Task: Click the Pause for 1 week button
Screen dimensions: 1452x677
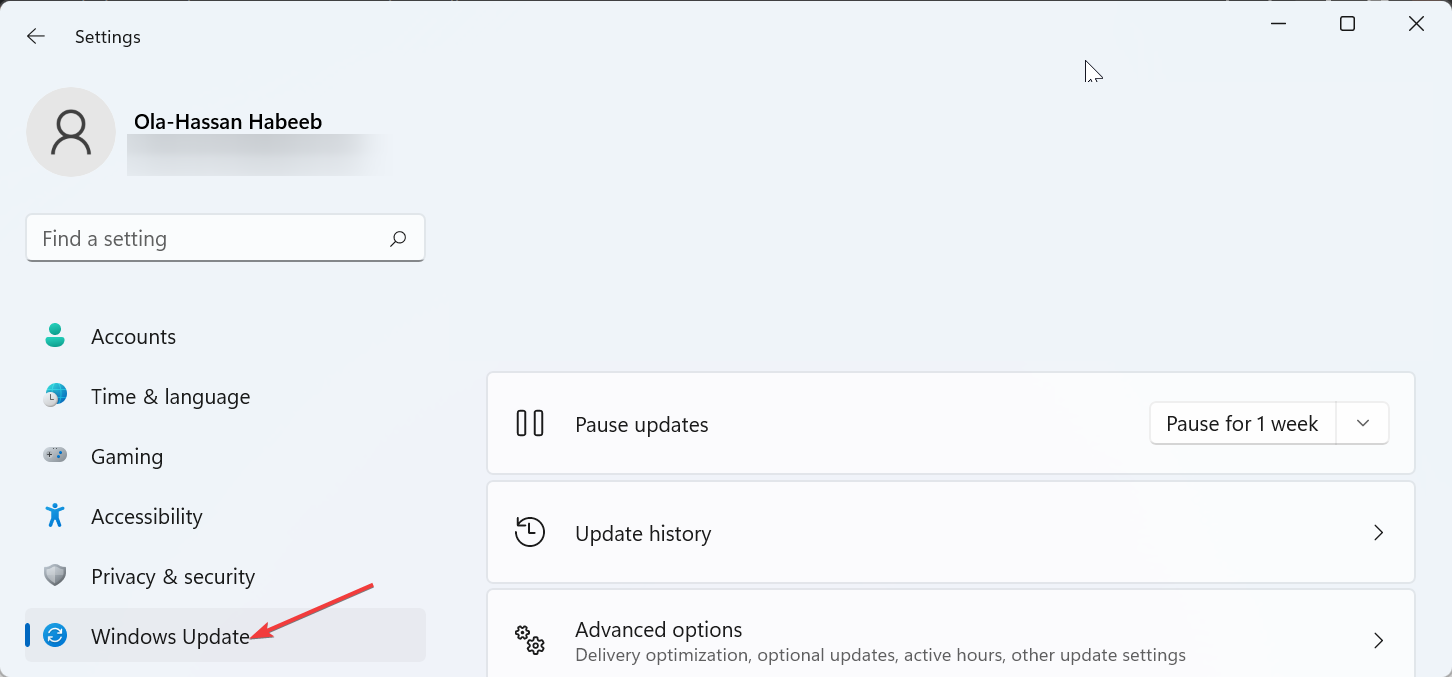Action: tap(1242, 423)
